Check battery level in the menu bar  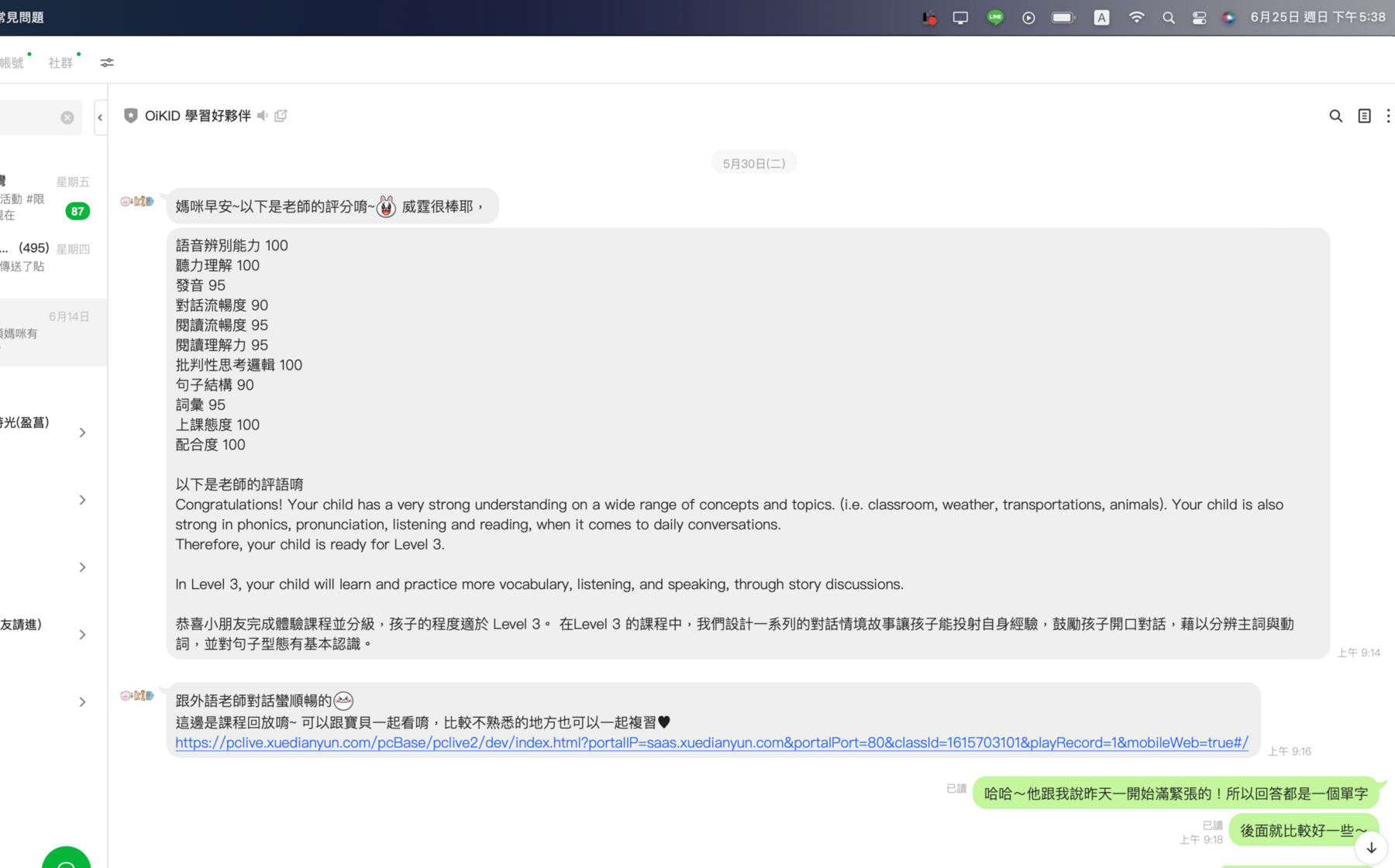tap(1063, 16)
